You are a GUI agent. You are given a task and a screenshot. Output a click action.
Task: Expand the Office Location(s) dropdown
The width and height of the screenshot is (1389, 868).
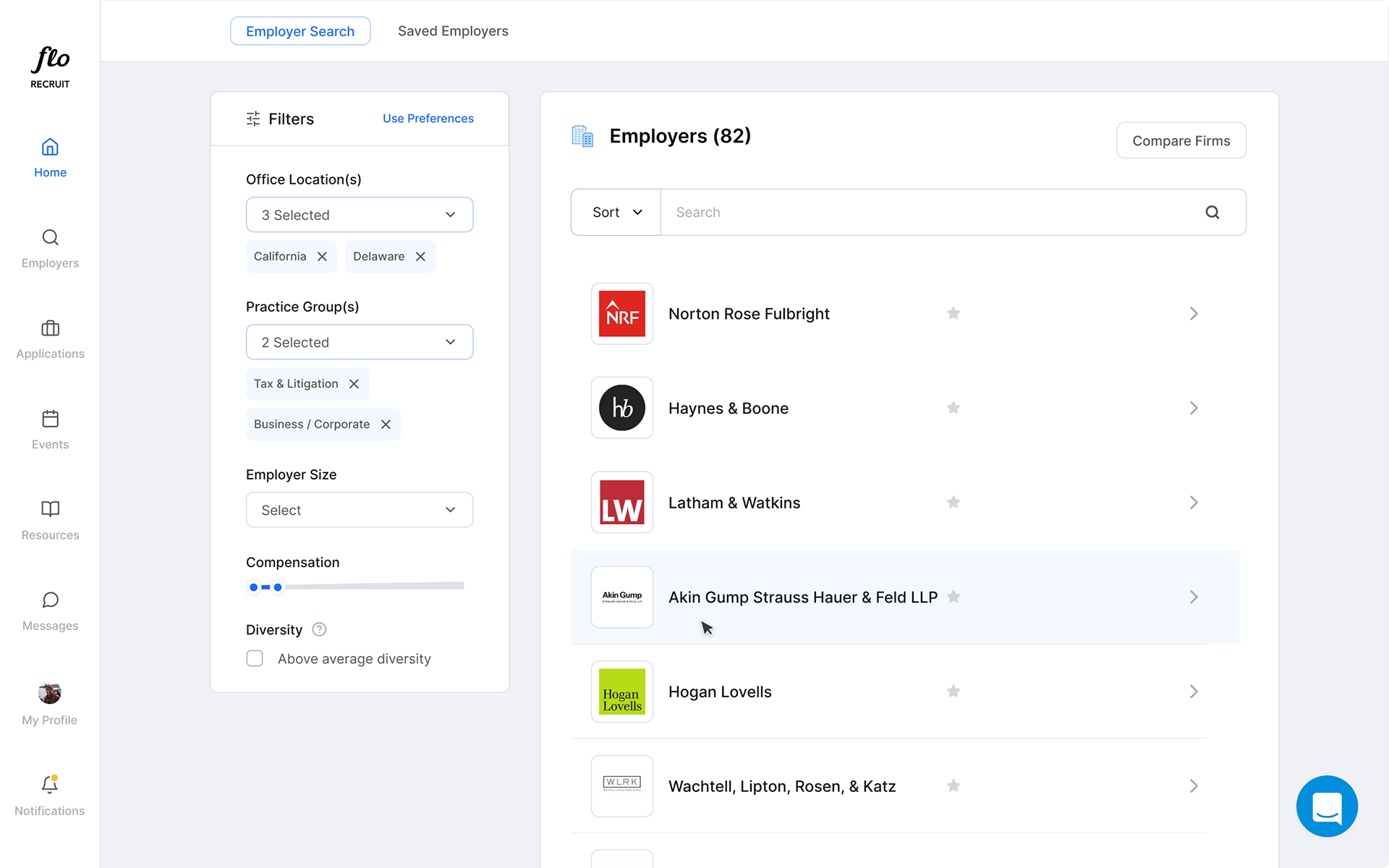pos(360,215)
